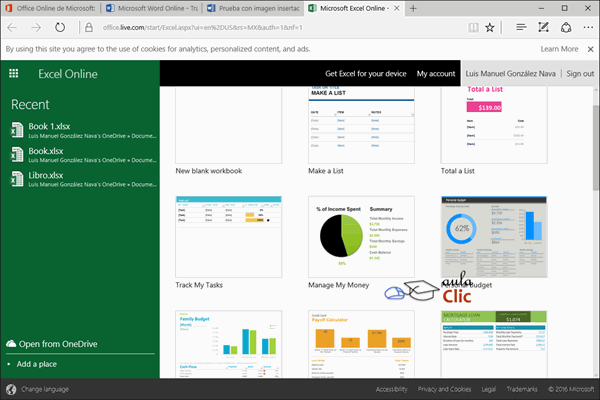Open the My account link
Image resolution: width=600 pixels, height=400 pixels.
[x=435, y=74]
